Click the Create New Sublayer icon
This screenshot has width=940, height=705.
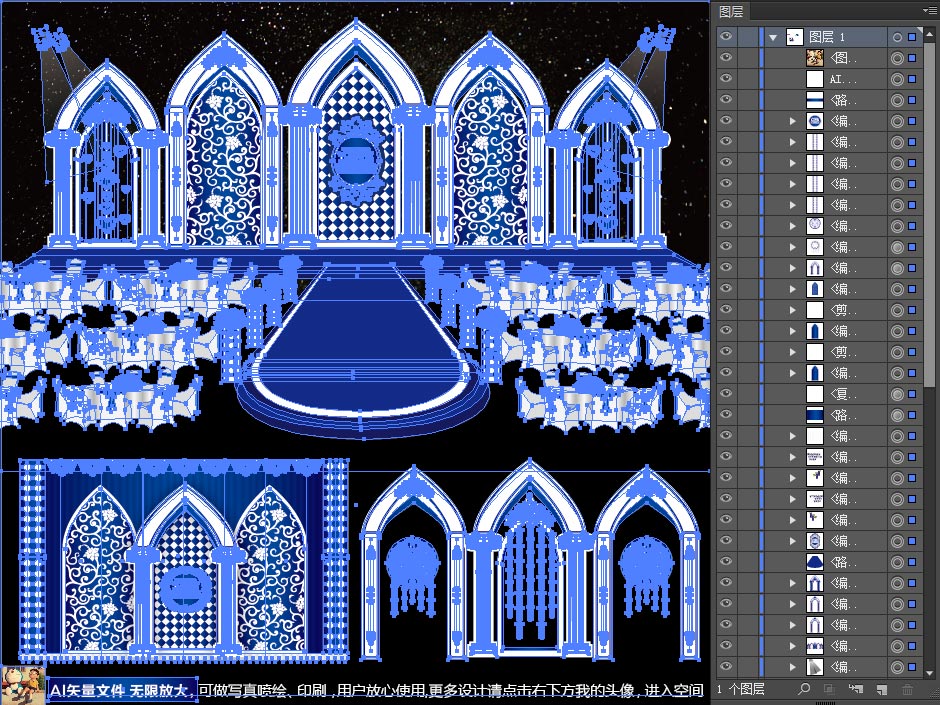point(856,689)
